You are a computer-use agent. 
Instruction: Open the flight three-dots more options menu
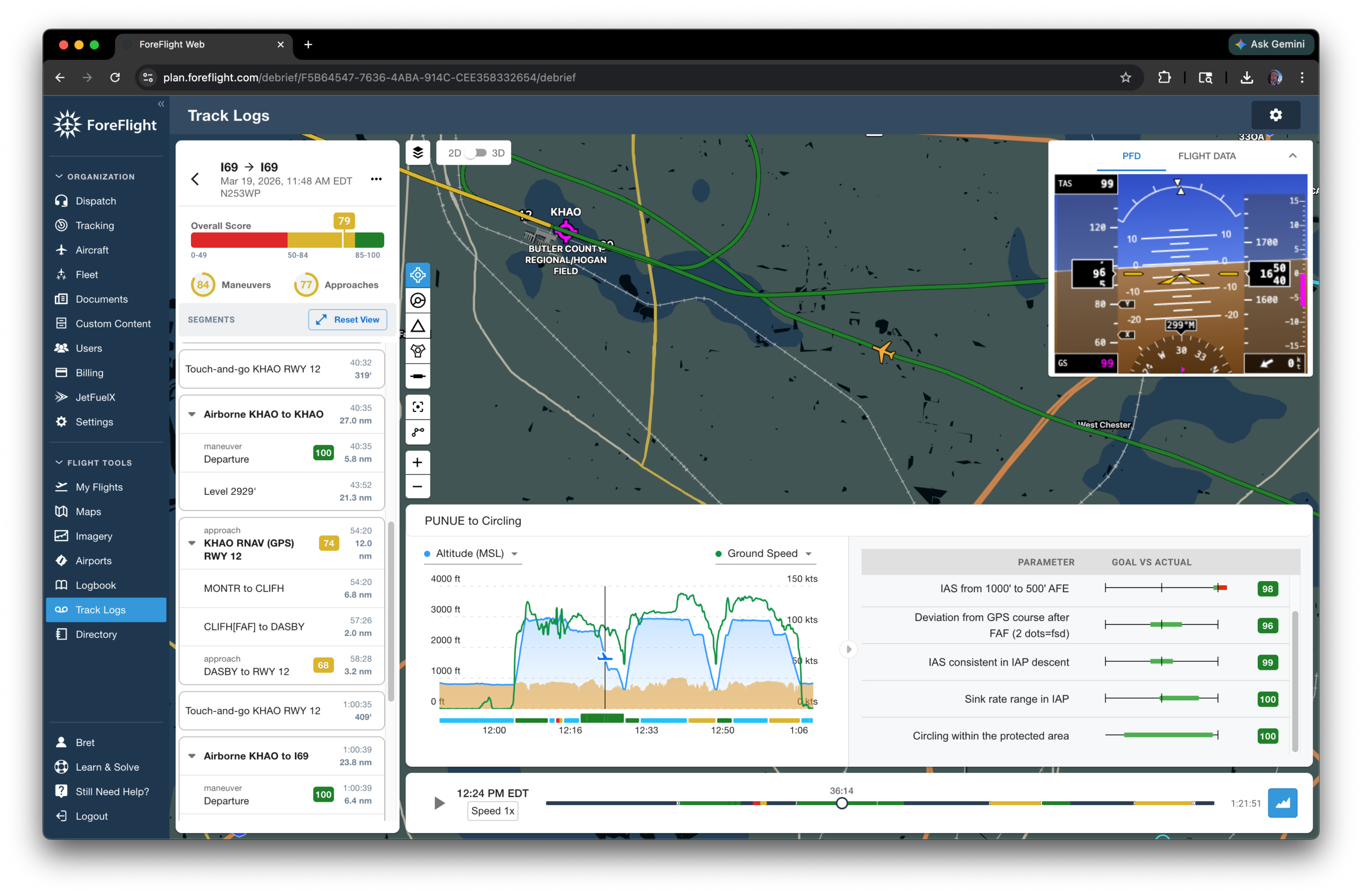[x=376, y=179]
